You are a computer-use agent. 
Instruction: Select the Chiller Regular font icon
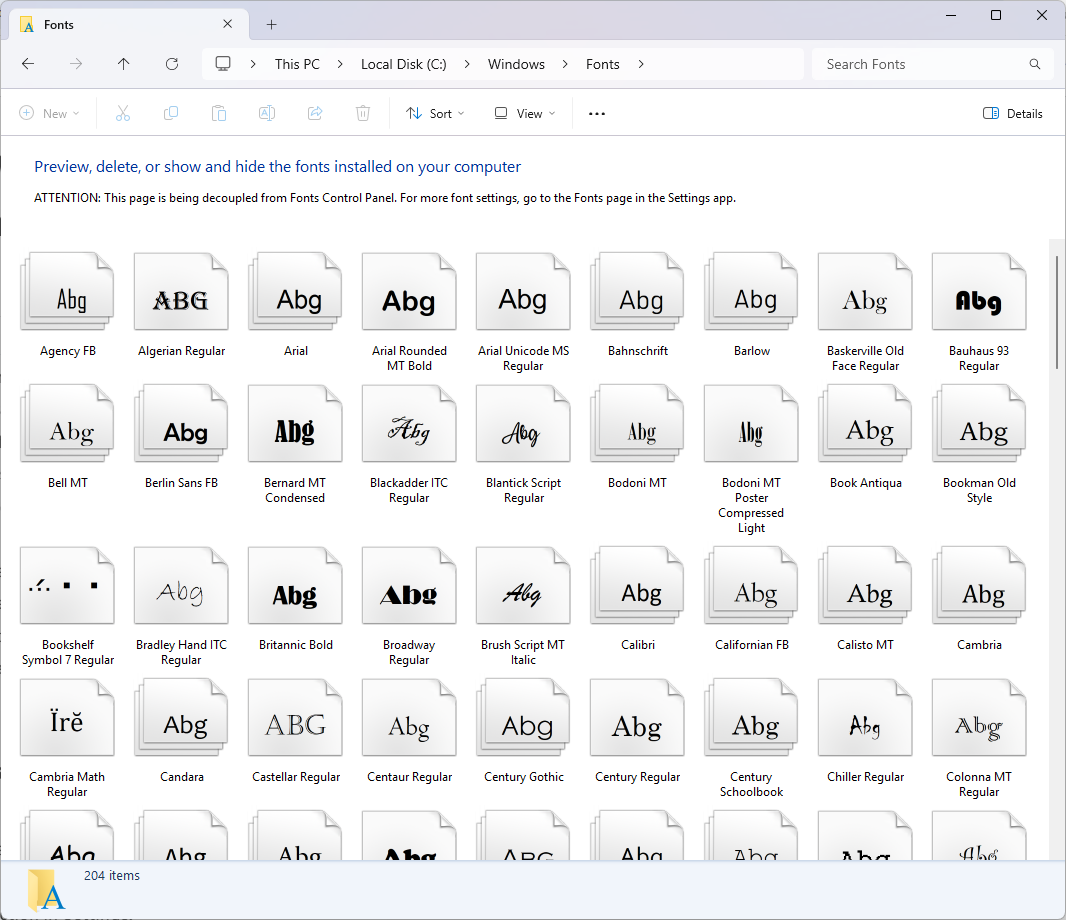tap(865, 717)
